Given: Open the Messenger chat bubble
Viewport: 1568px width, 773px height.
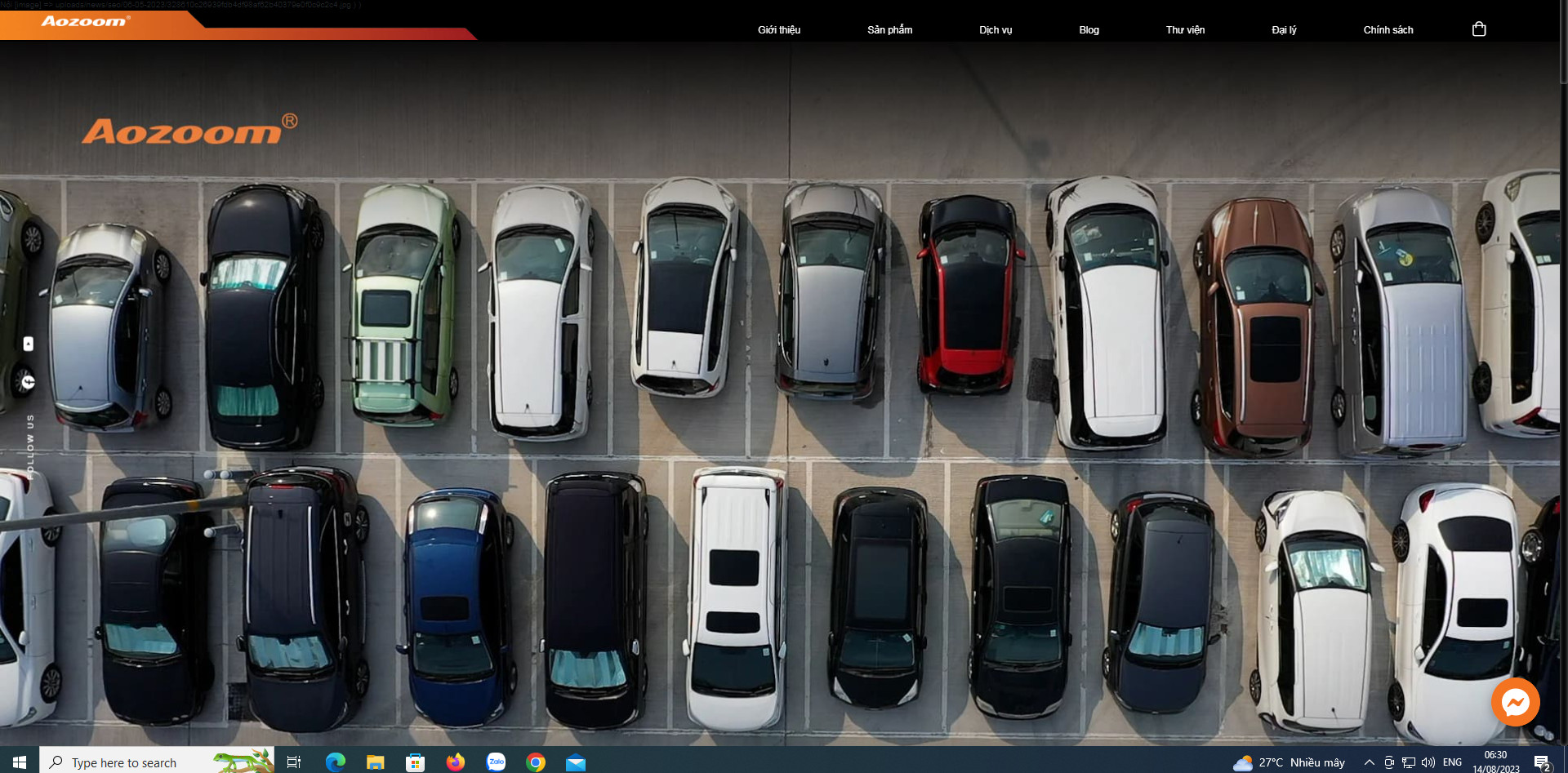Looking at the screenshot, I should click(x=1515, y=702).
